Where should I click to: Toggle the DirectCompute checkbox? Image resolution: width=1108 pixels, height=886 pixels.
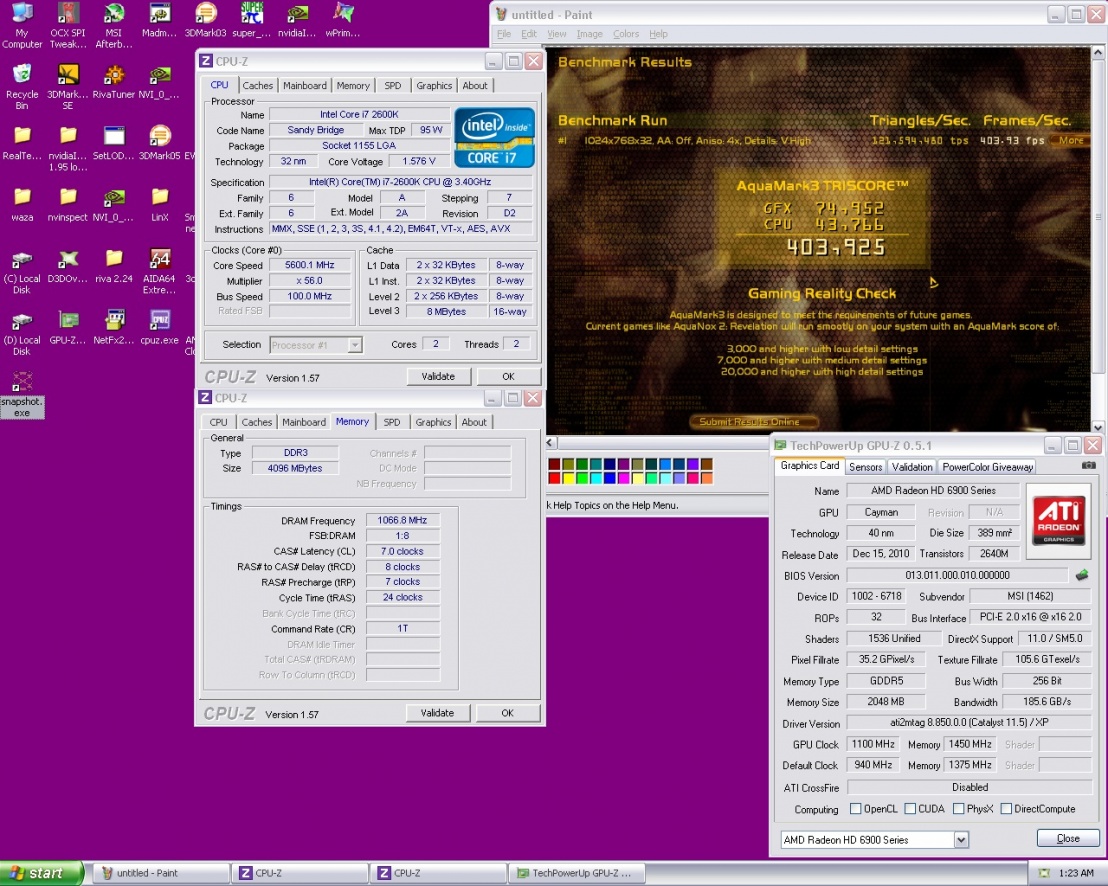1006,809
